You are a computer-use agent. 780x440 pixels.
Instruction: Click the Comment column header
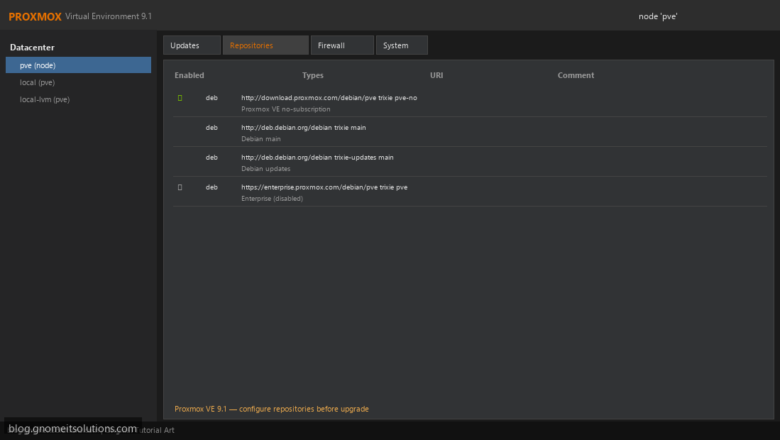point(576,75)
